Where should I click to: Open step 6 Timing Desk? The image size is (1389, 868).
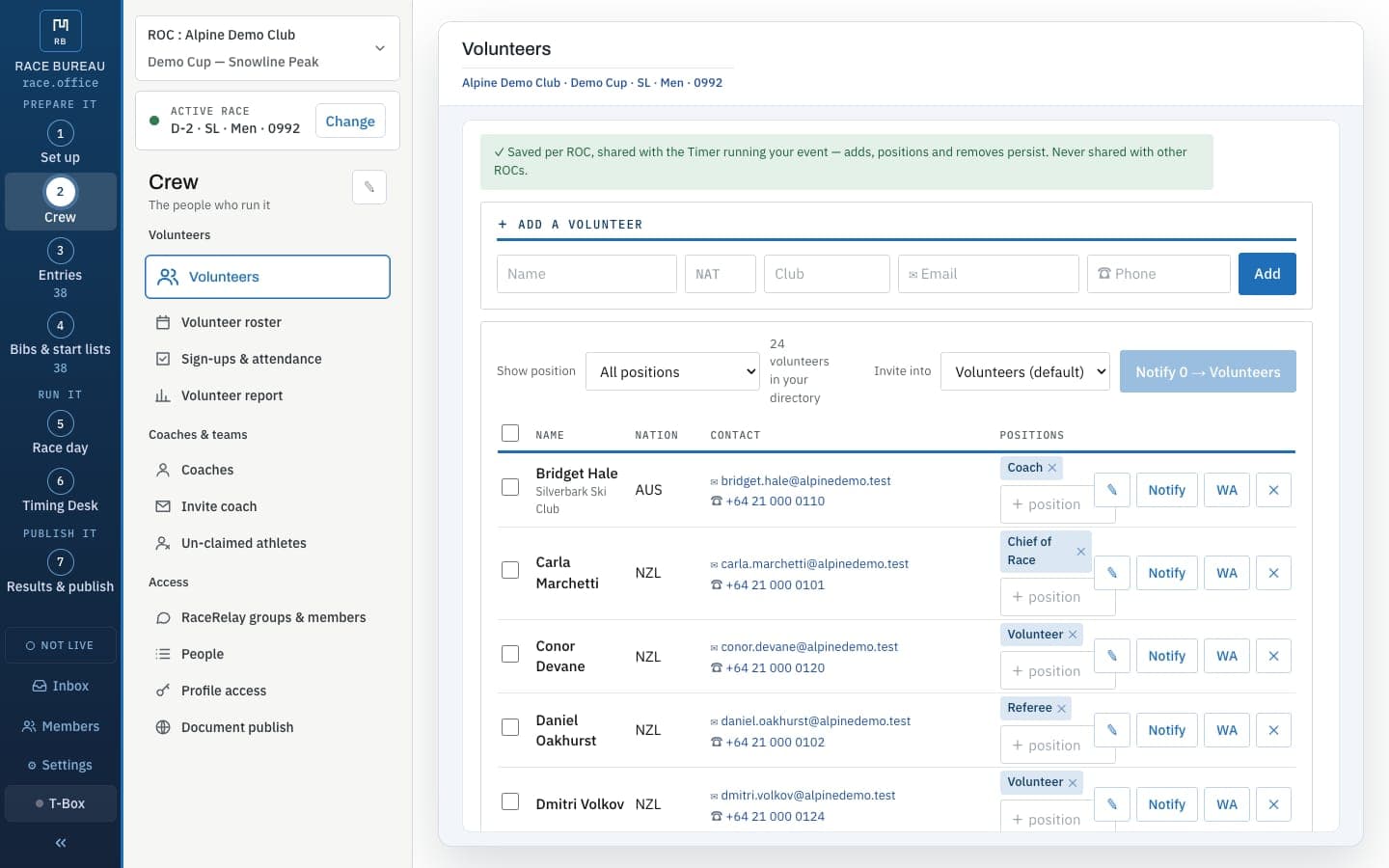coord(60,491)
